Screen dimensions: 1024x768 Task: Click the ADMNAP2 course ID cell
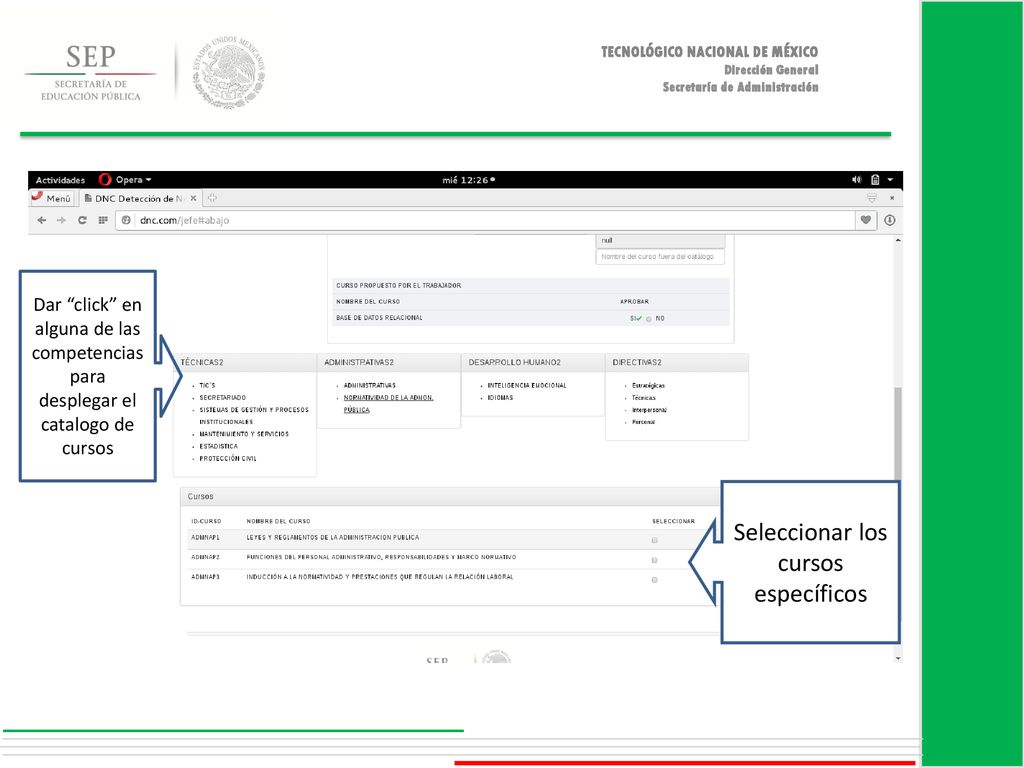(206, 558)
